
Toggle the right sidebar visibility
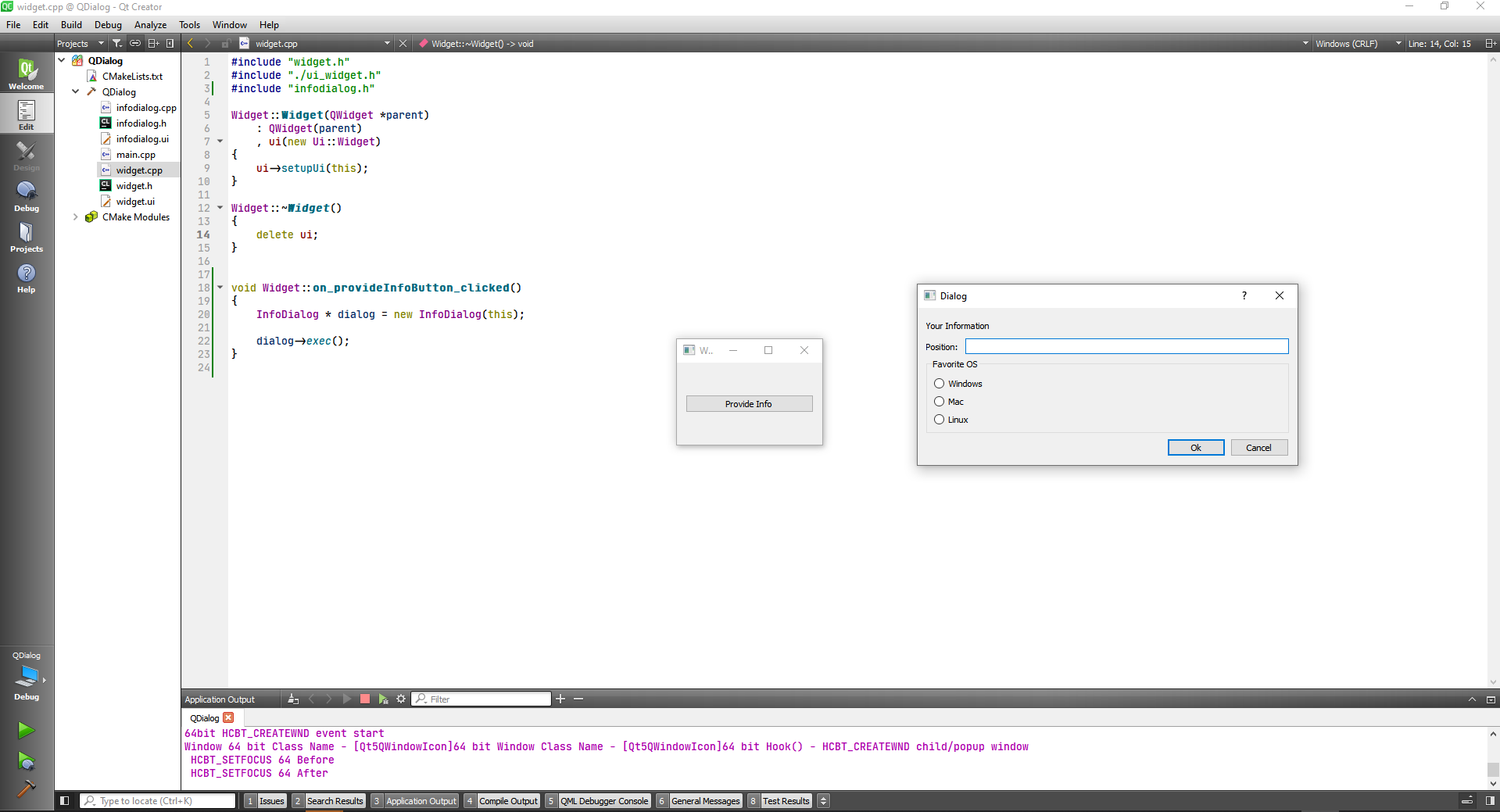pyautogui.click(x=1491, y=801)
